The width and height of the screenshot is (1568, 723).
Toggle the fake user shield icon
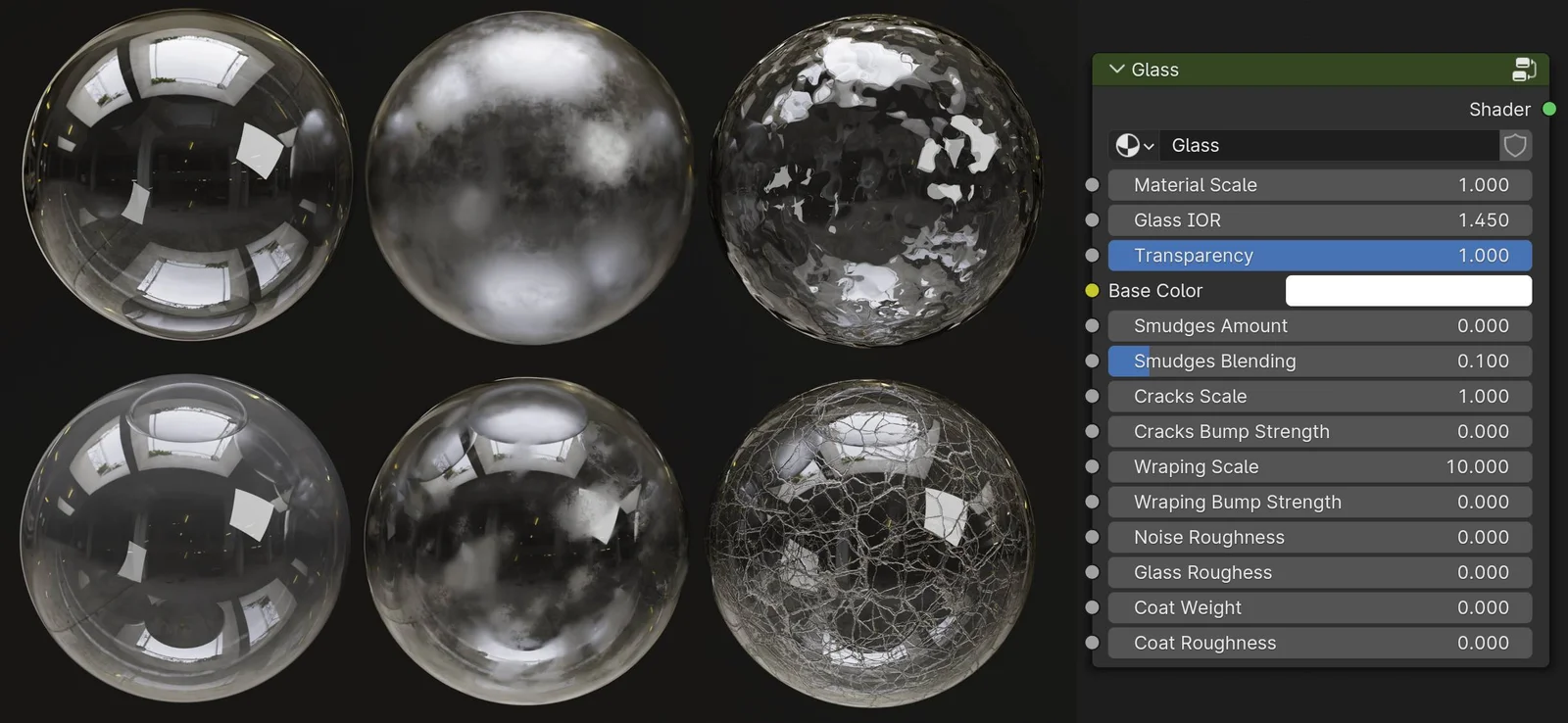pyautogui.click(x=1515, y=146)
